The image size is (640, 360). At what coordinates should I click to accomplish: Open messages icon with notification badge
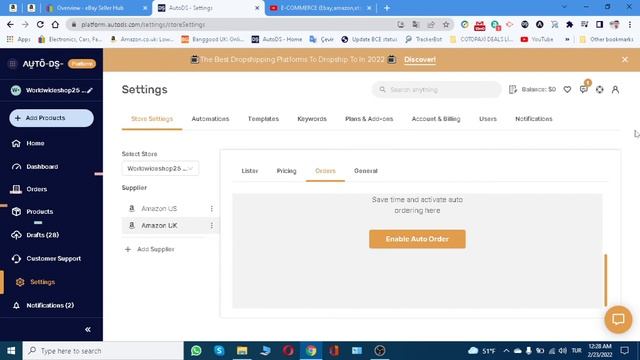(x=584, y=88)
